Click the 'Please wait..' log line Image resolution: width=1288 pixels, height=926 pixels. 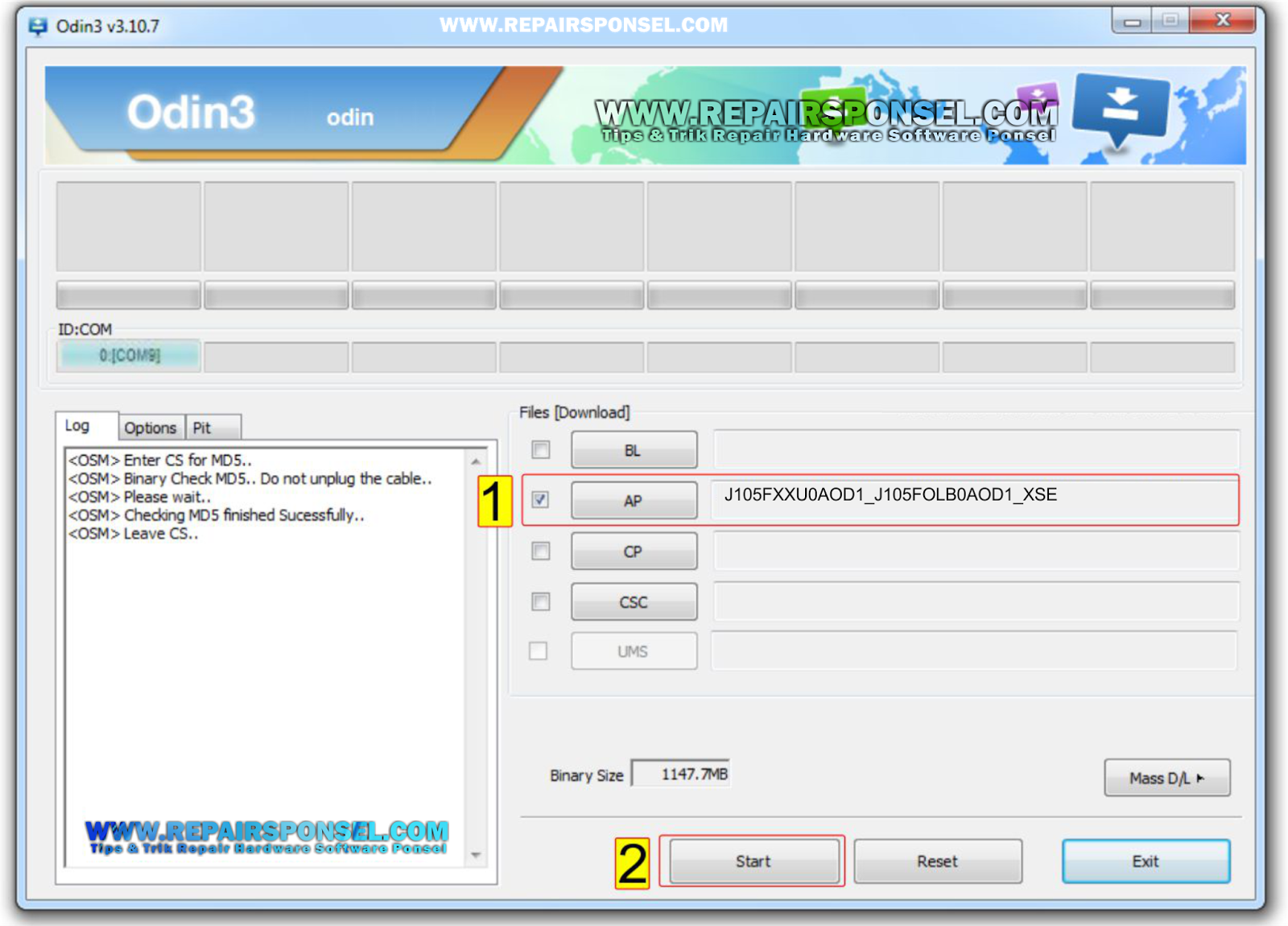139,497
